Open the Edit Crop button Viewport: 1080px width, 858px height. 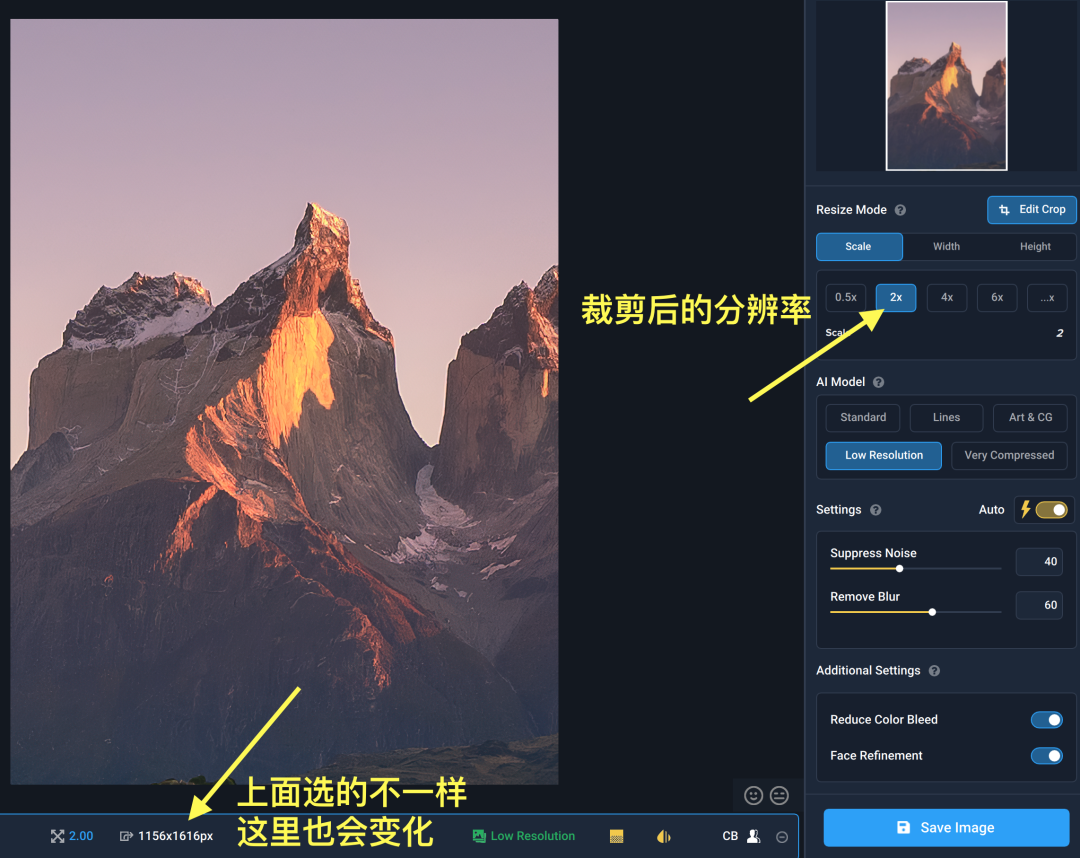coord(1032,209)
